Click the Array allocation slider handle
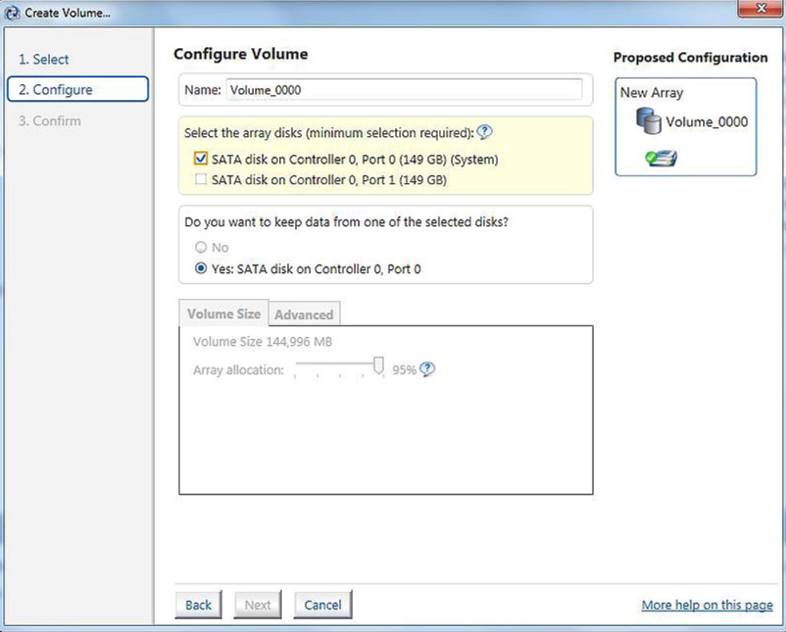Screen dimensions: 786x632 pyautogui.click(x=378, y=366)
